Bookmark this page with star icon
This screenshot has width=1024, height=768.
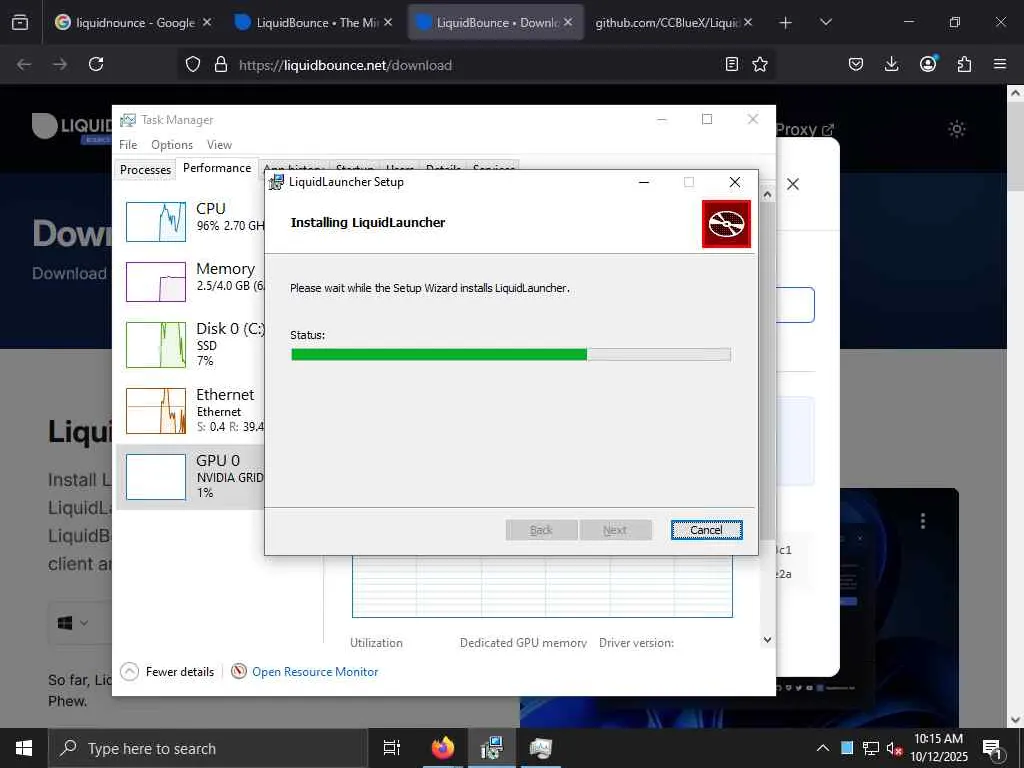tap(760, 64)
